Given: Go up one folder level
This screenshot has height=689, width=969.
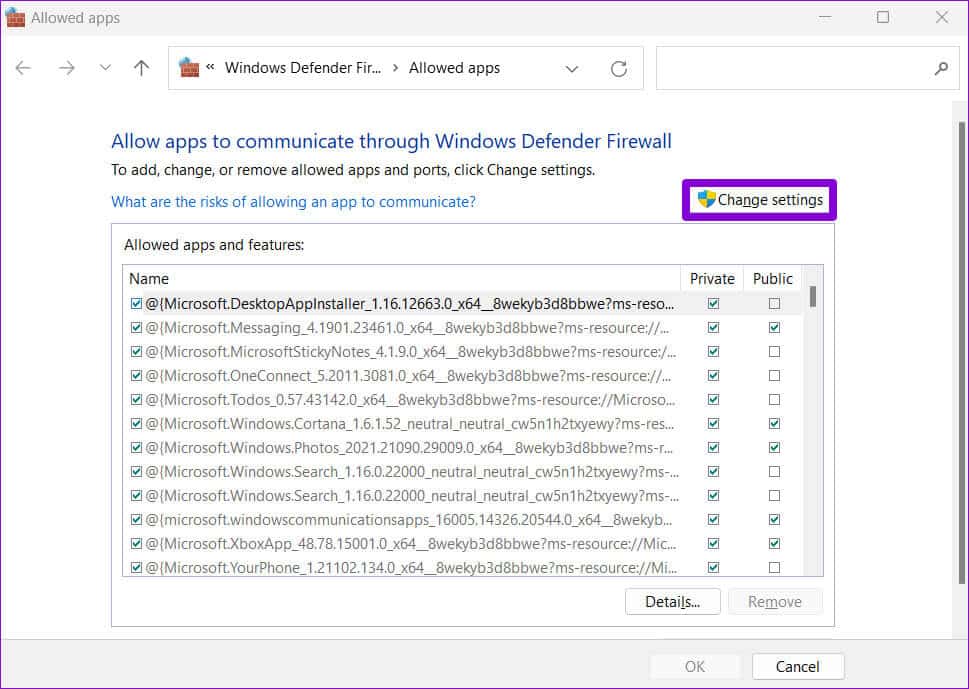Looking at the screenshot, I should pyautogui.click(x=142, y=68).
